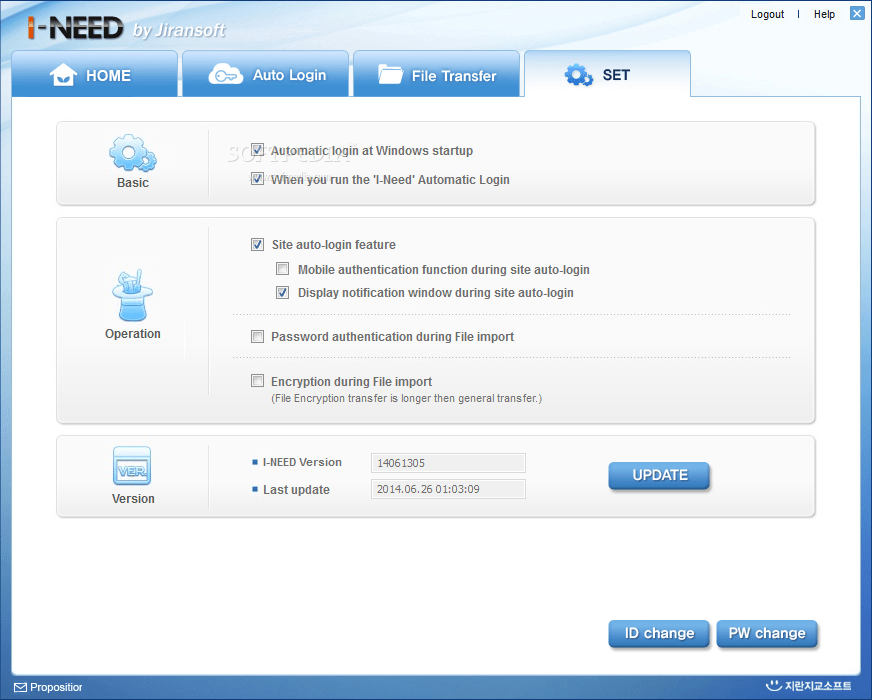Screen dimensions: 872x700
Task: Enable Mobile authentication function checkbox
Action: pos(283,269)
